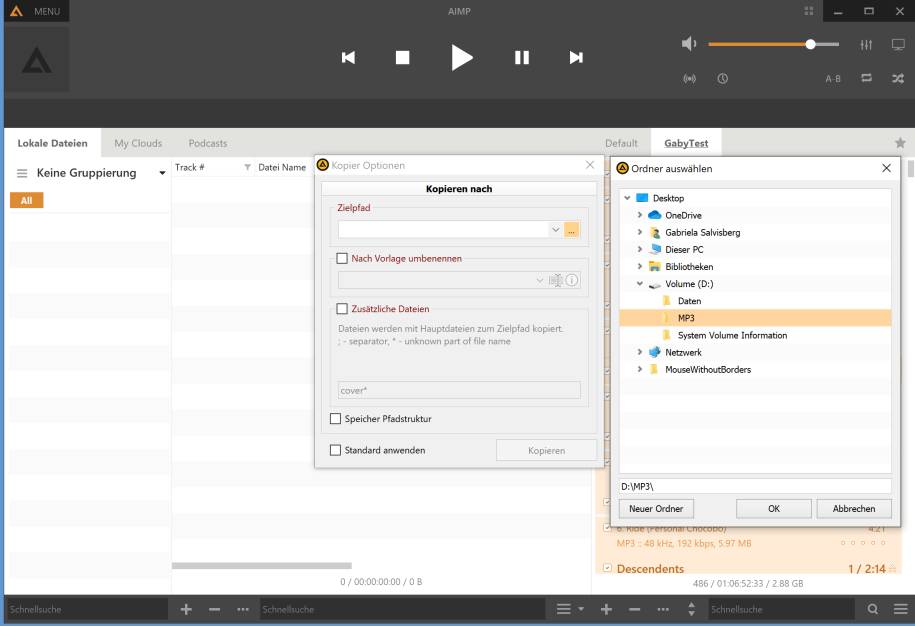Skip to the next track
Image resolution: width=915 pixels, height=626 pixels.
(576, 58)
